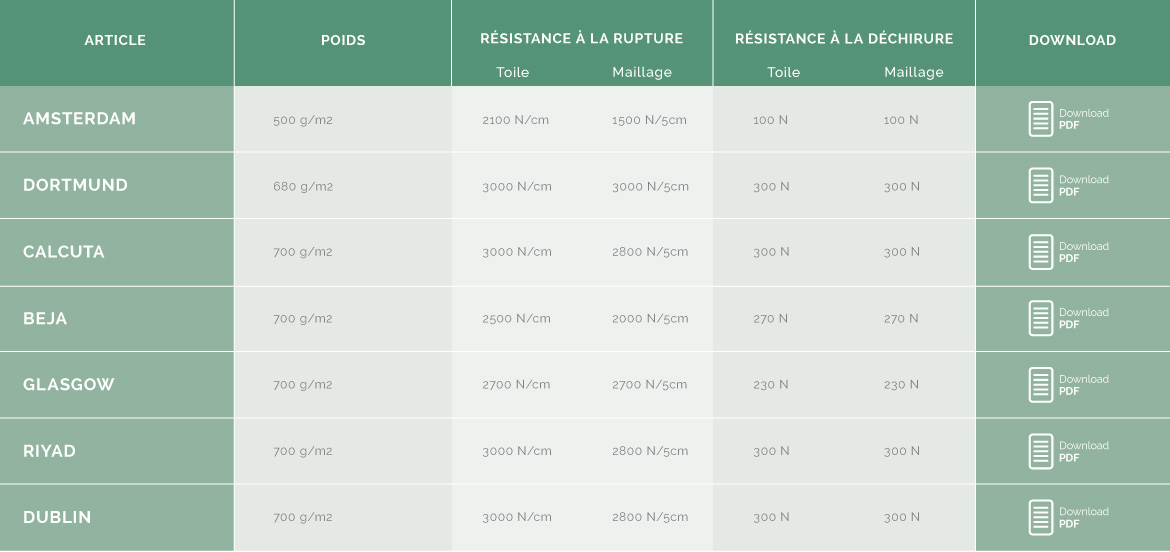Click the PDF document icon for Beja
The height and width of the screenshot is (552, 1170).
[1041, 319]
